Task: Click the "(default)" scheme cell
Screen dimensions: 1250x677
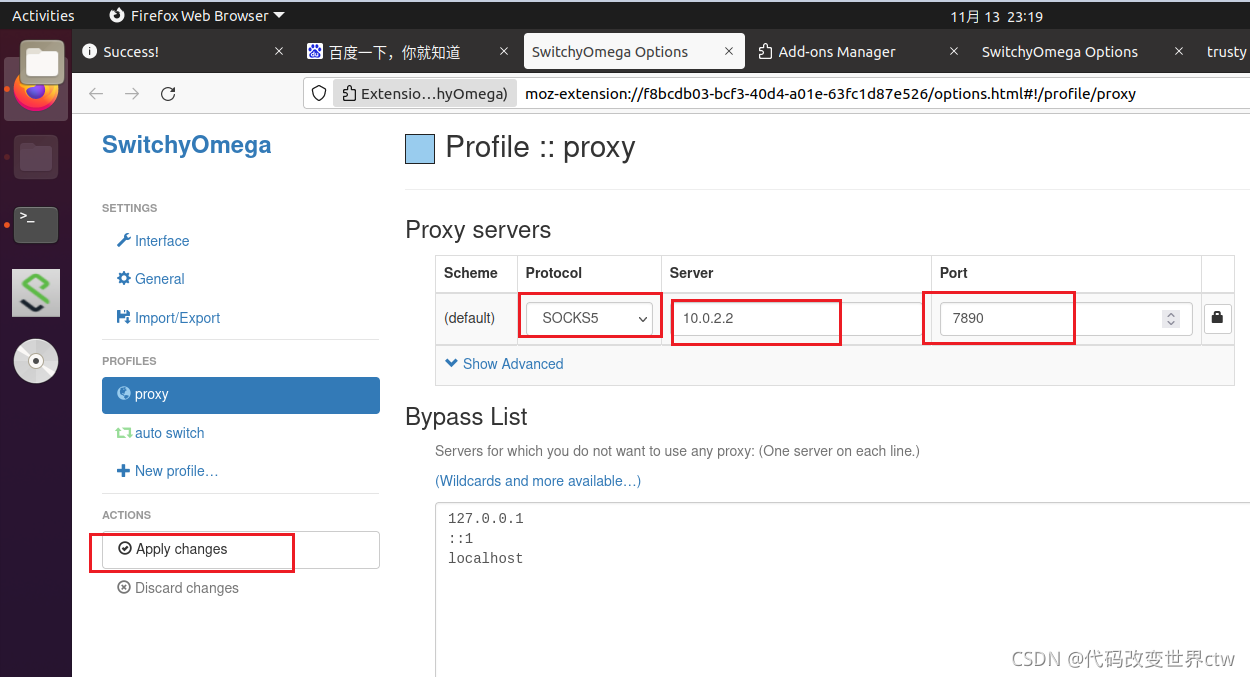Action: point(470,318)
